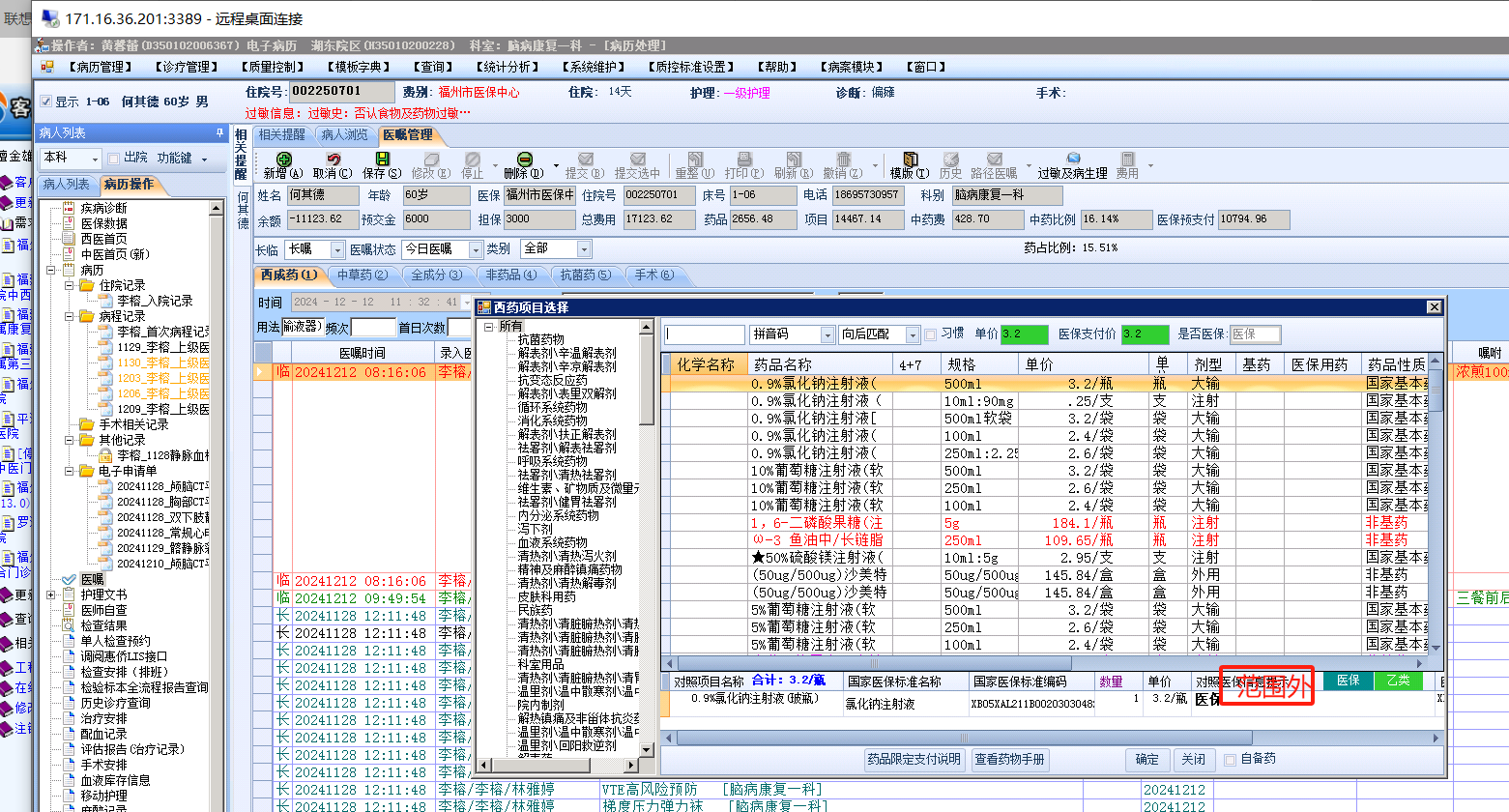Click the 疾病诊断 document icon in tree
This screenshot has width=1509, height=812.
[x=69, y=208]
